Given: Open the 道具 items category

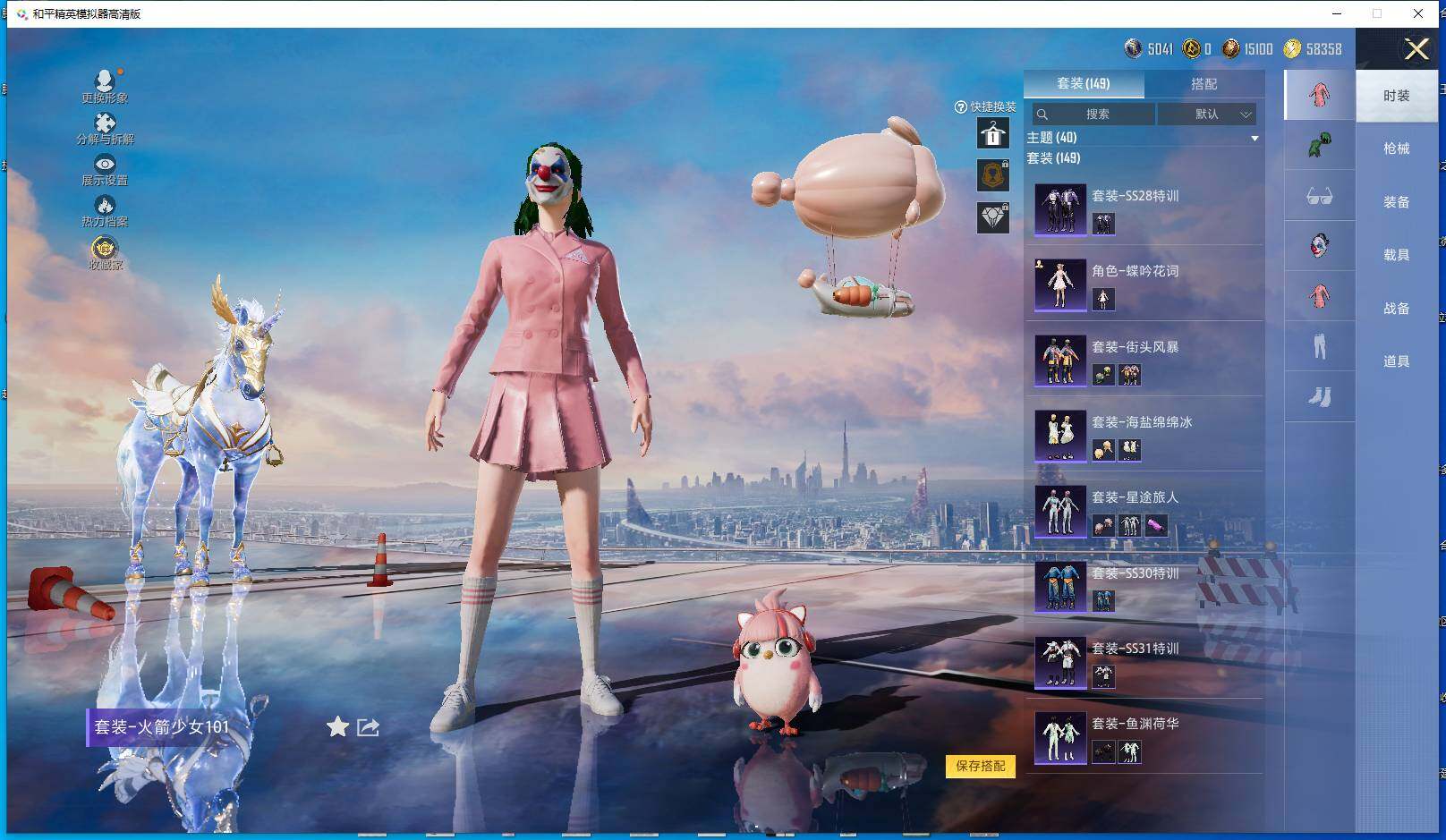Looking at the screenshot, I should click(1396, 361).
